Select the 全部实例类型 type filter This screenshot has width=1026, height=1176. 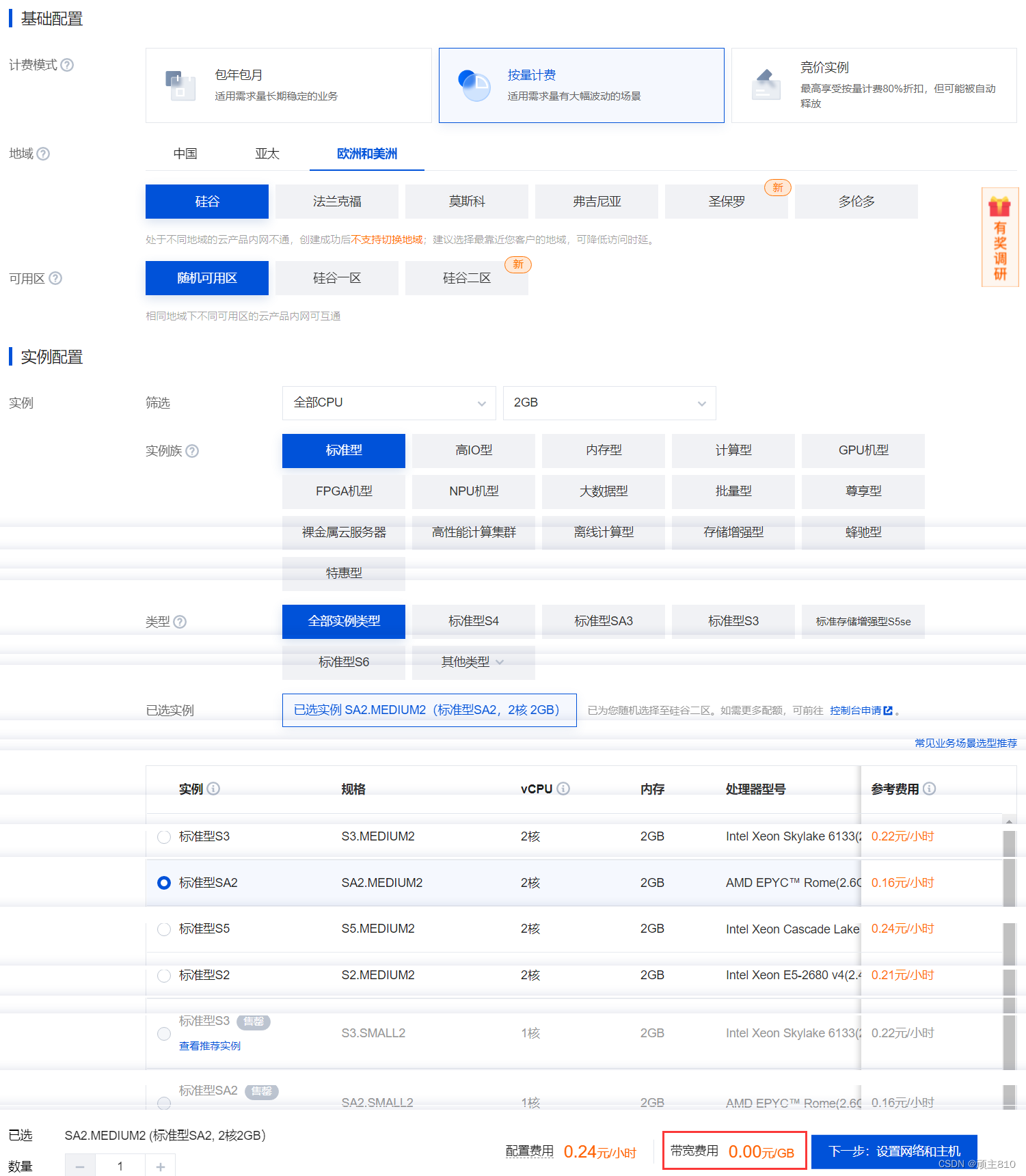[344, 622]
